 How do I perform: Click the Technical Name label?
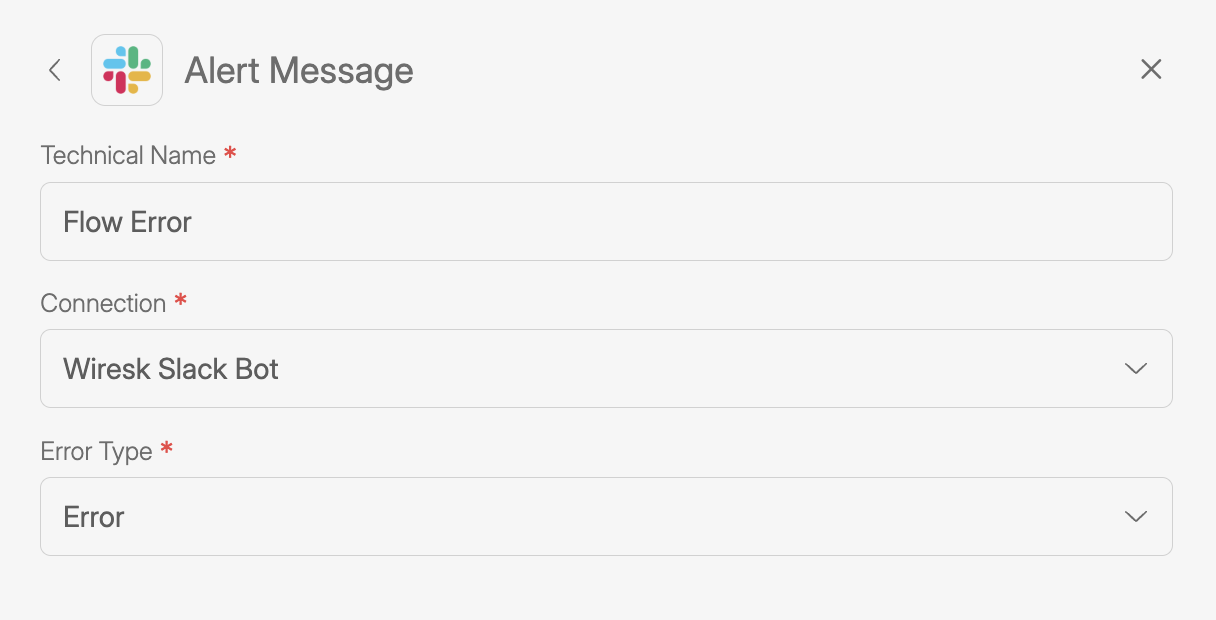[128, 156]
